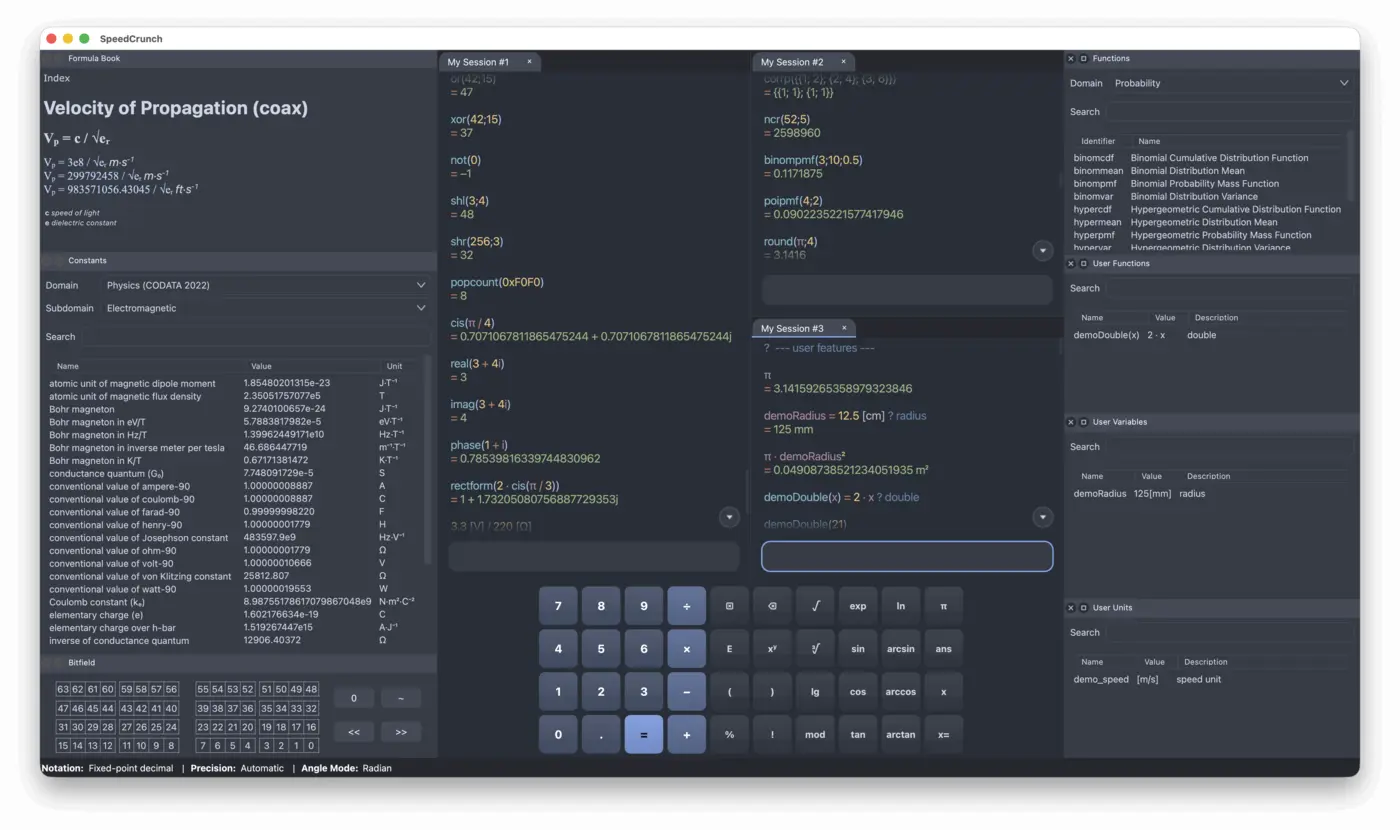The height and width of the screenshot is (830, 1400).
Task: Insert cube root from keypad
Action: coord(815,649)
